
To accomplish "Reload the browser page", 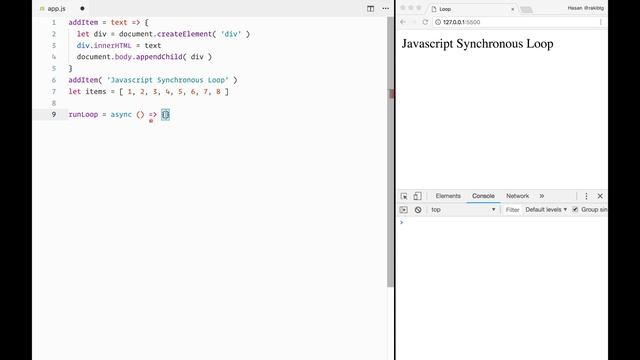I will click(x=425, y=22).
